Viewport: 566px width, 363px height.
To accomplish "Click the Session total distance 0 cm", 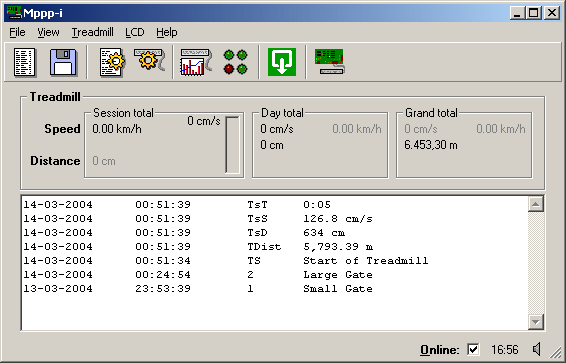I will click(104, 161).
